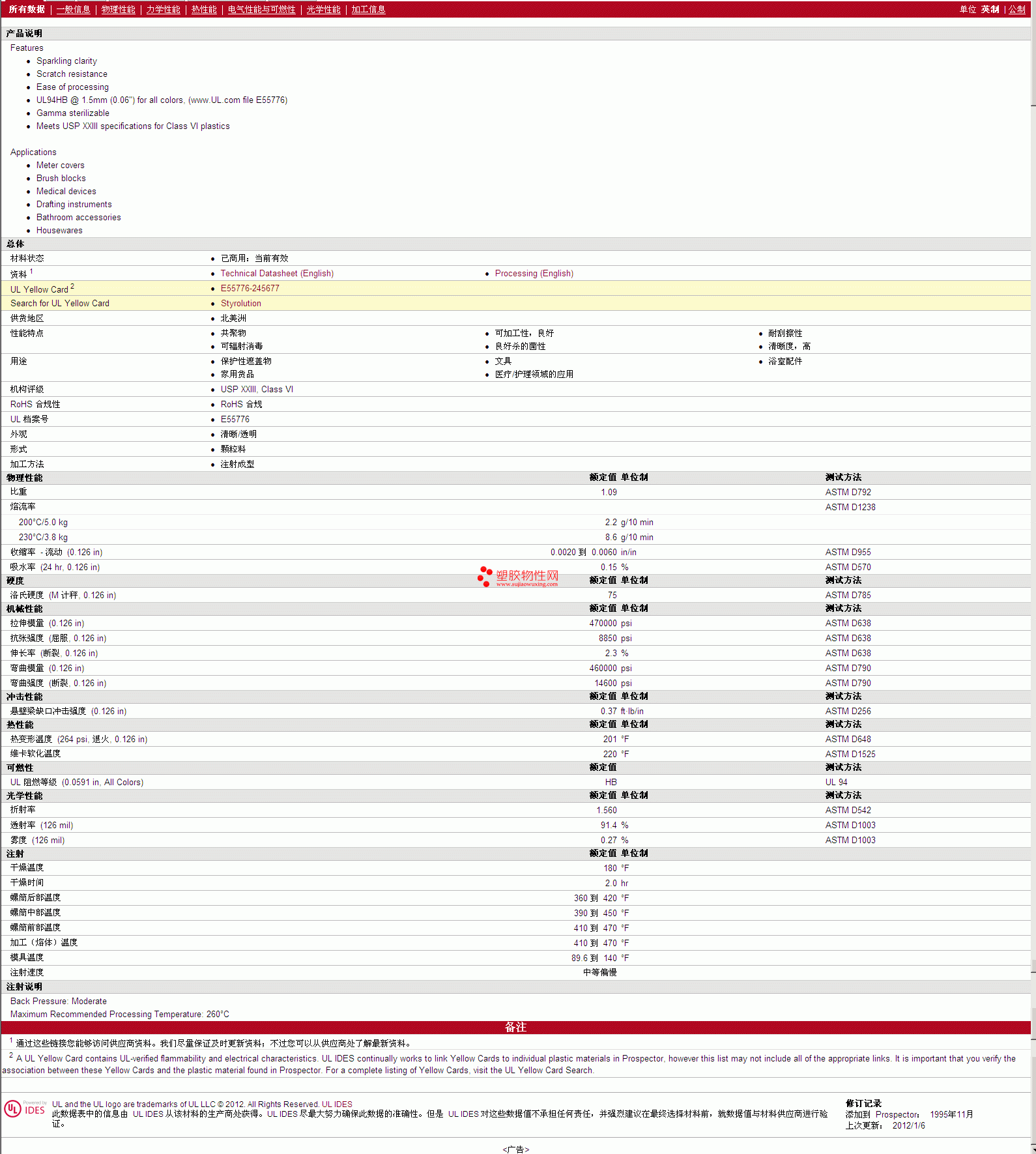
Task: Open the 一般信息 tab
Action: [73, 9]
